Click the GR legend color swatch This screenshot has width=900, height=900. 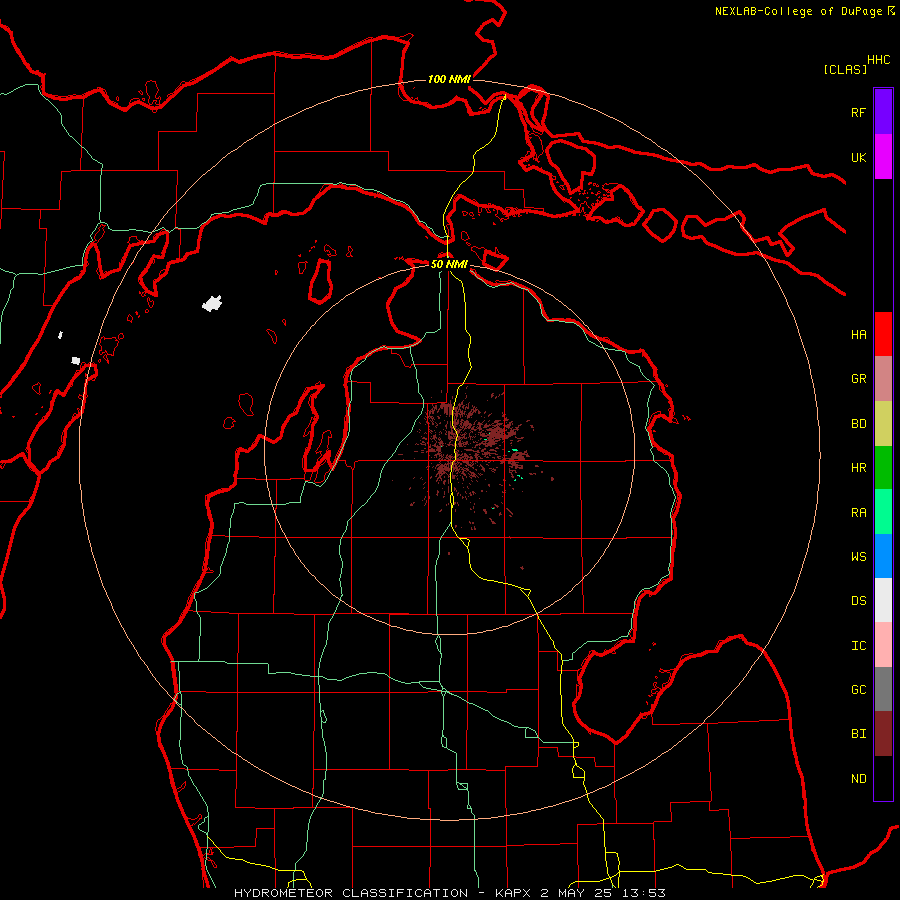click(883, 379)
